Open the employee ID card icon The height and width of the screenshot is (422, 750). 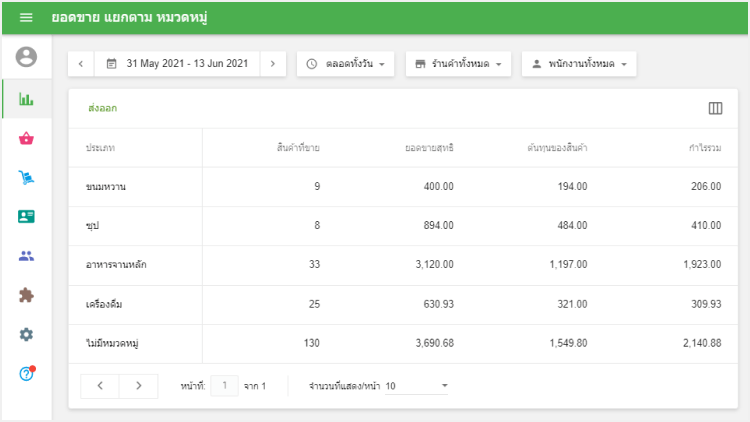tap(26, 216)
